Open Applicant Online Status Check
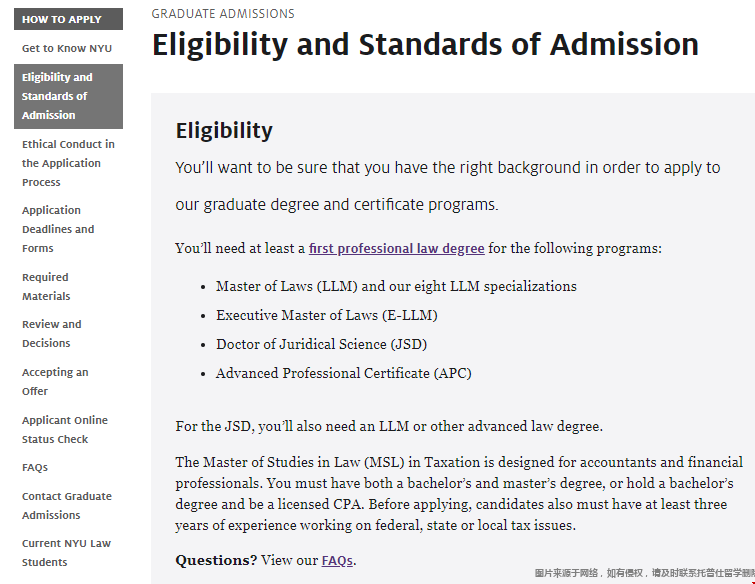Screen dimensions: 755x584 pyautogui.click(x=65, y=429)
